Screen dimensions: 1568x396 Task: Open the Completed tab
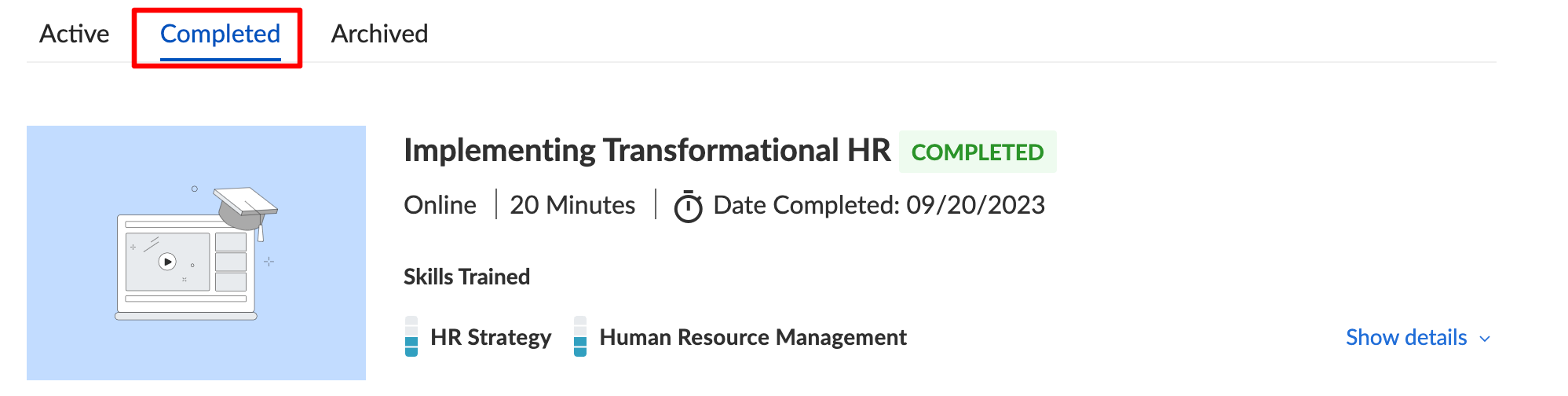click(220, 34)
